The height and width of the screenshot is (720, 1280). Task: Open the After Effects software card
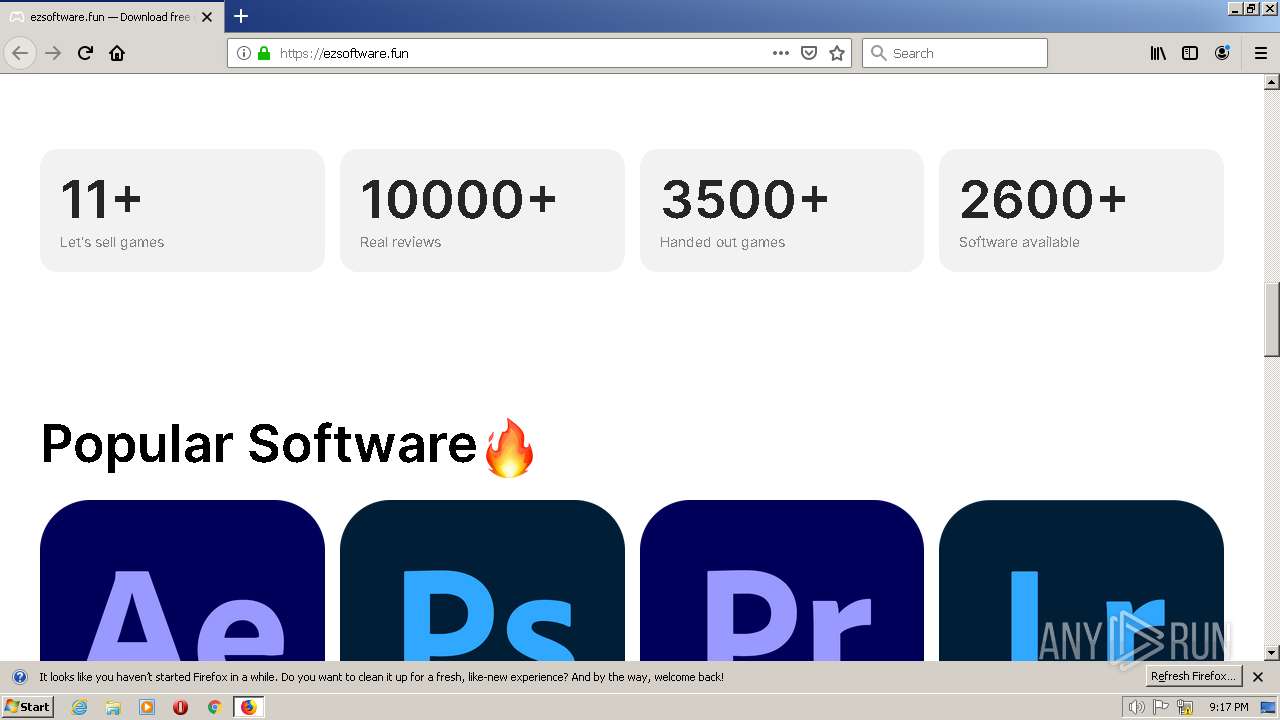coord(182,580)
